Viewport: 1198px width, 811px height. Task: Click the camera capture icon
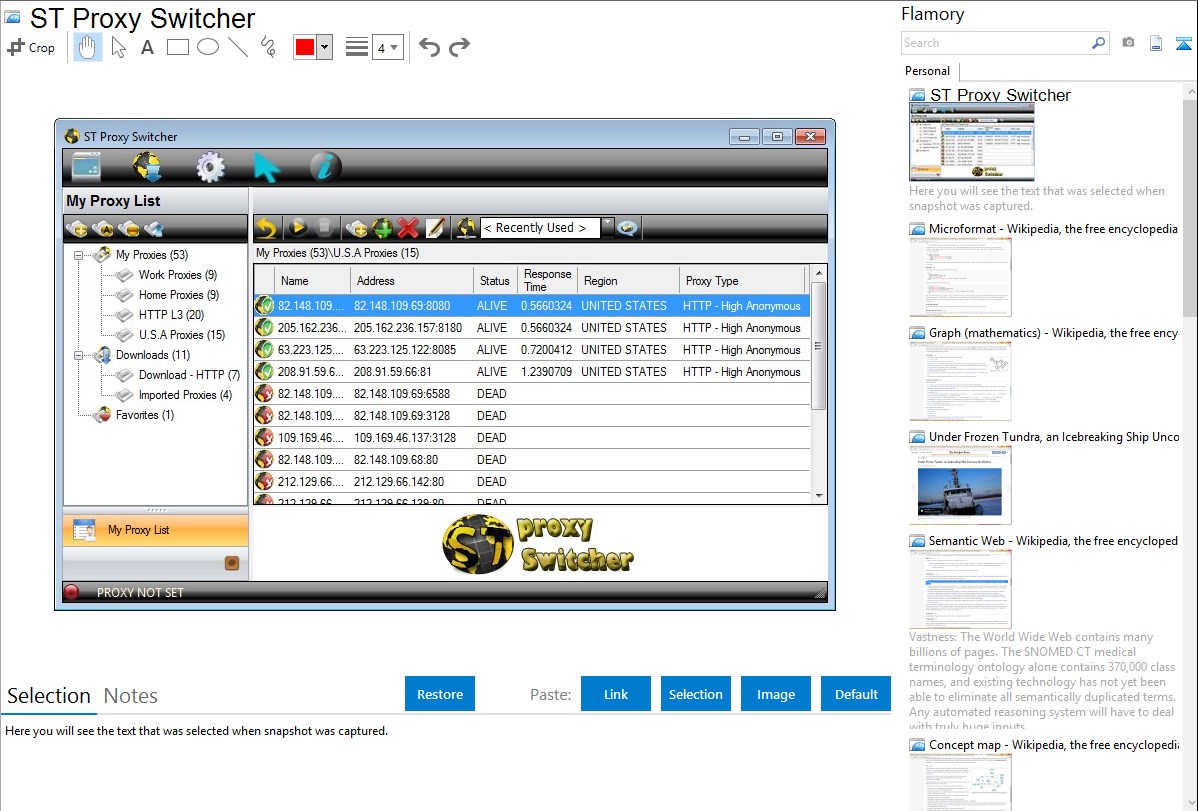coord(1128,43)
